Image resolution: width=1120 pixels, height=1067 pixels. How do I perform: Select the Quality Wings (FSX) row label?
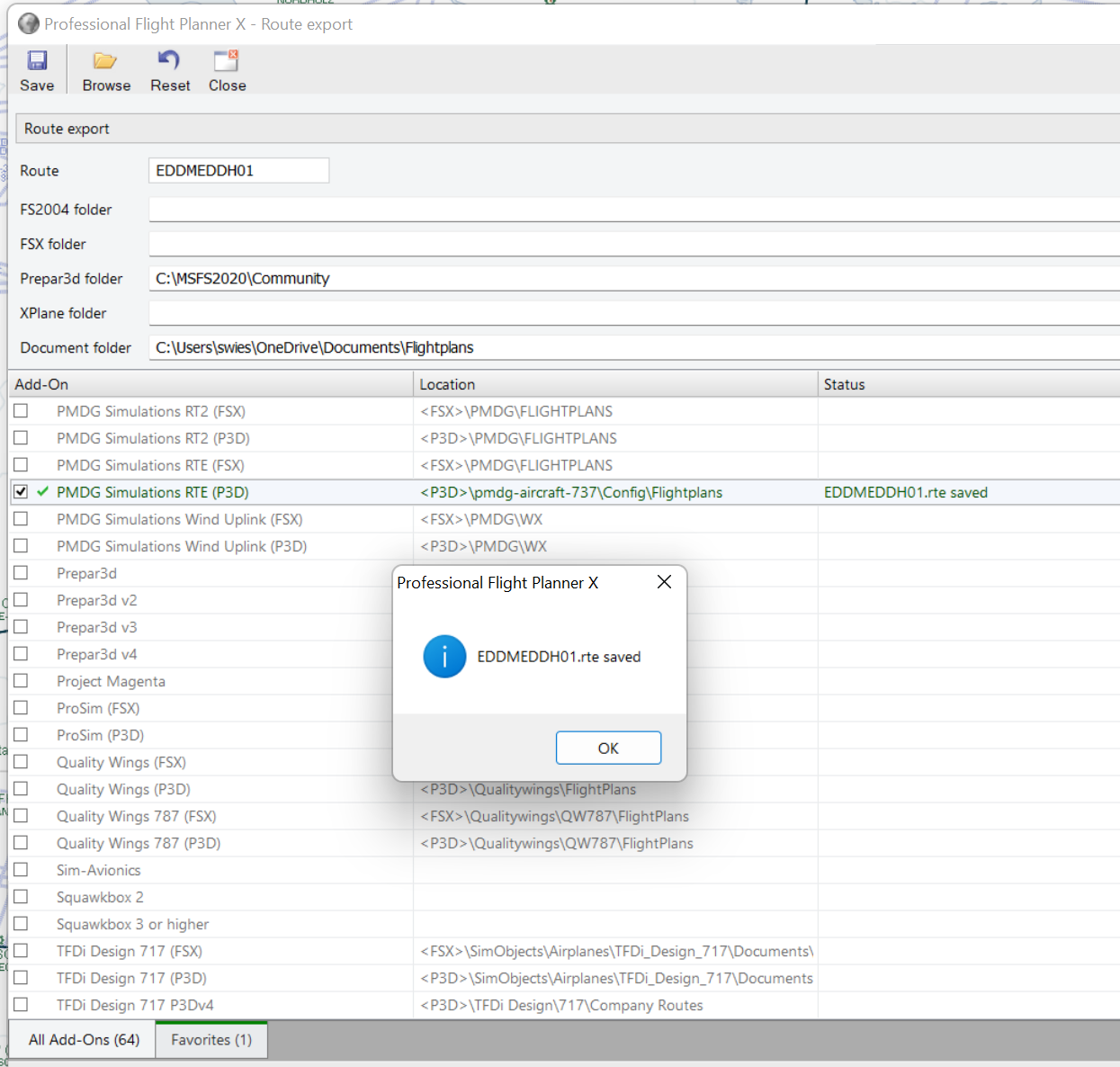121,762
